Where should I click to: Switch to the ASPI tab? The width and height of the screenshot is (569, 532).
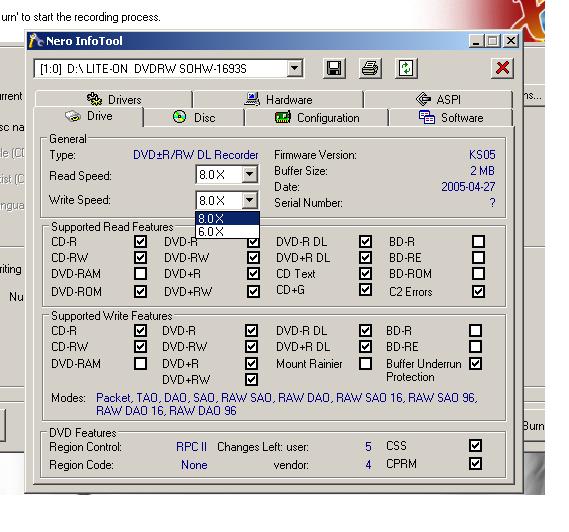click(438, 99)
